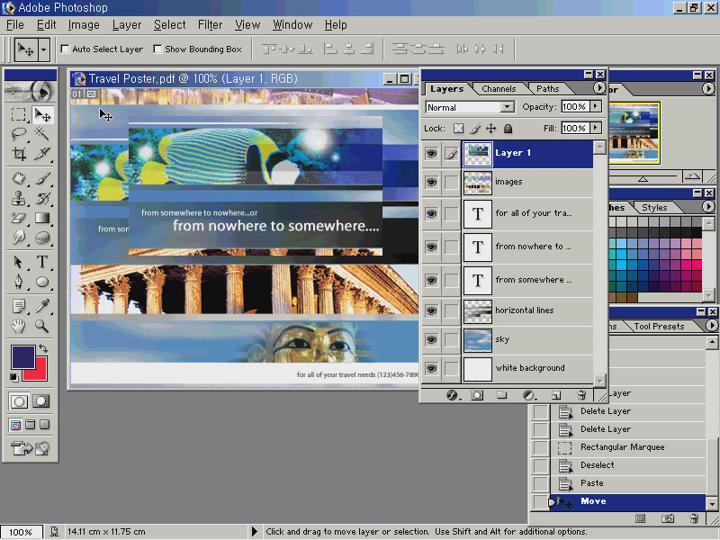Open the Select menu
Screen dimensions: 720x540
[170, 25]
